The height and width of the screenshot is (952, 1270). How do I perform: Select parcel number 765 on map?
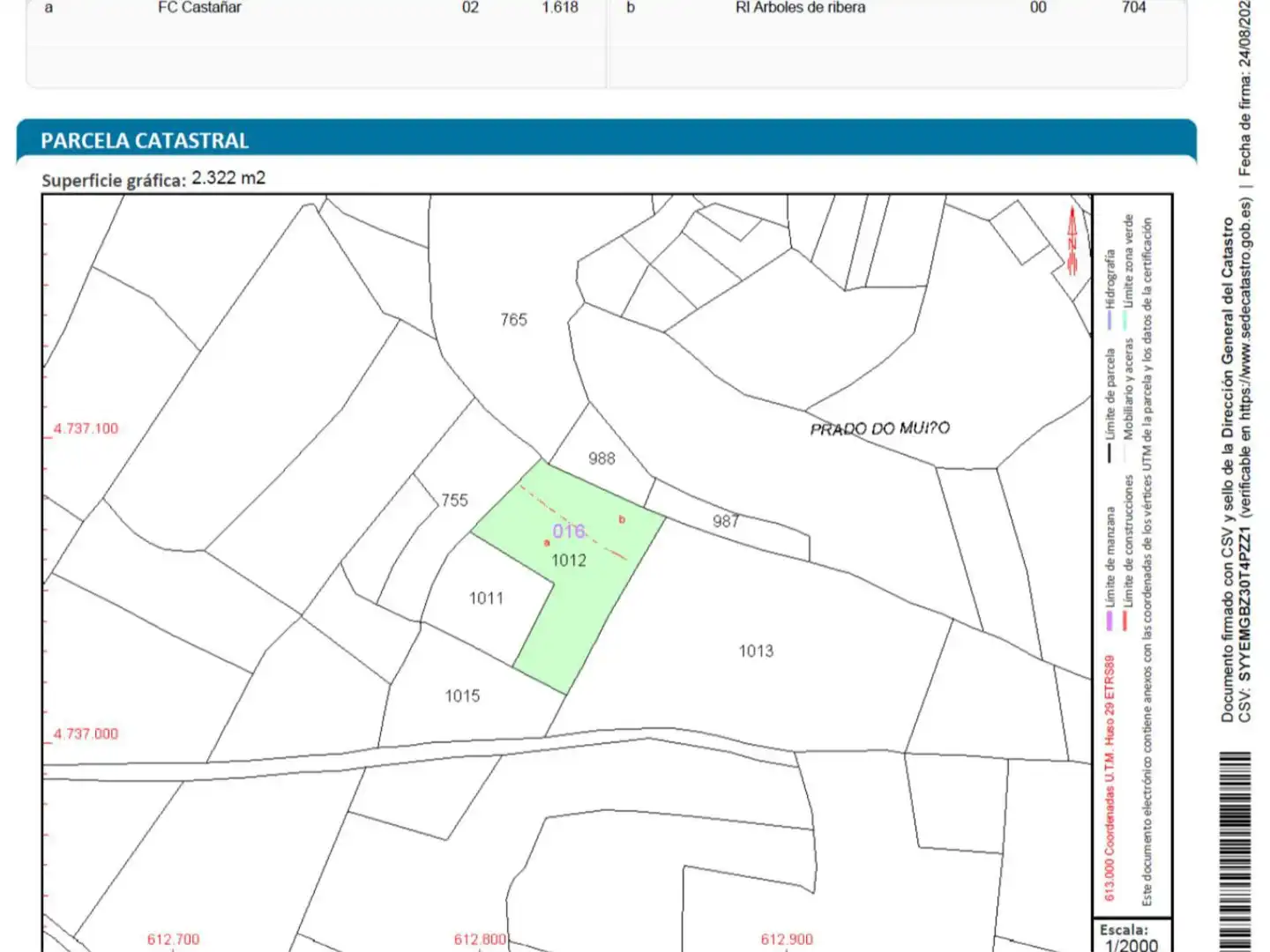click(513, 320)
